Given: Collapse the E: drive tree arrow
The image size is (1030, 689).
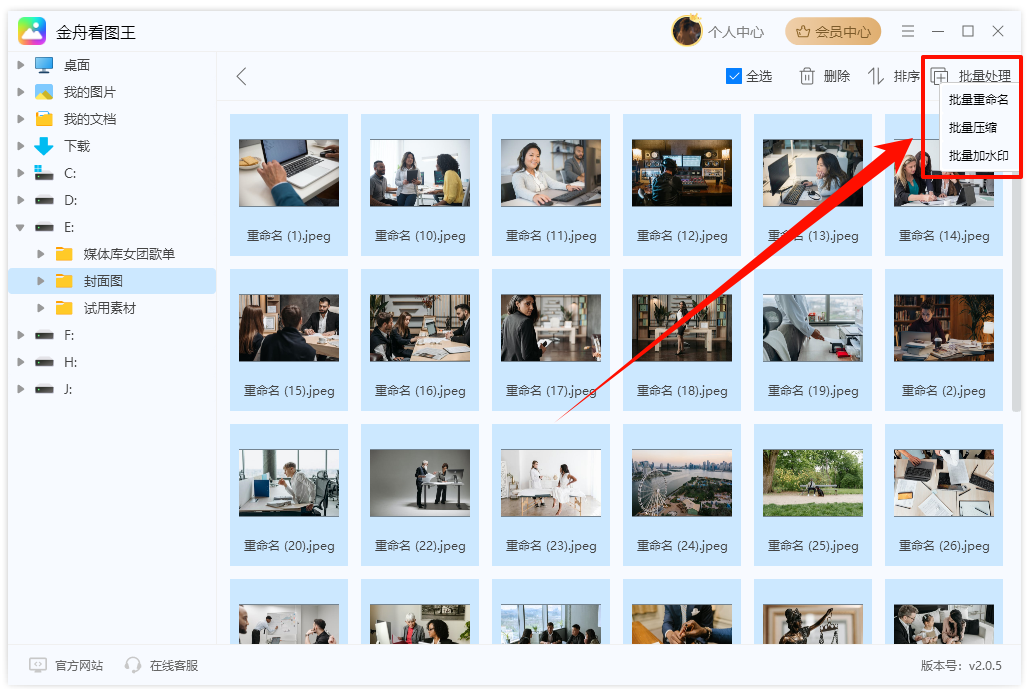Looking at the screenshot, I should point(21,227).
